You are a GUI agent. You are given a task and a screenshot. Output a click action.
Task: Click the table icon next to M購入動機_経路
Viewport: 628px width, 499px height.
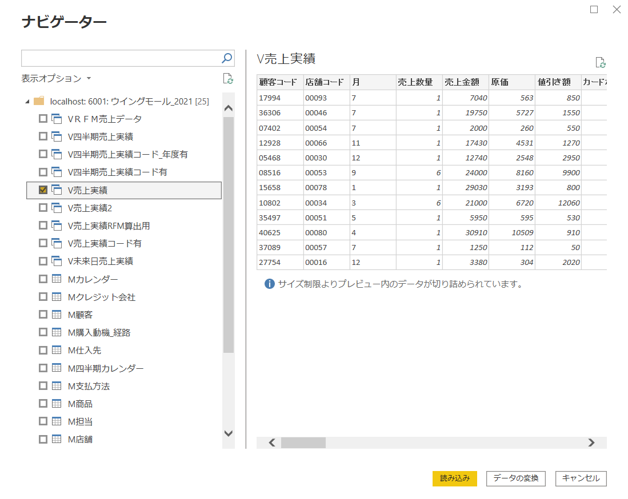pos(57,332)
